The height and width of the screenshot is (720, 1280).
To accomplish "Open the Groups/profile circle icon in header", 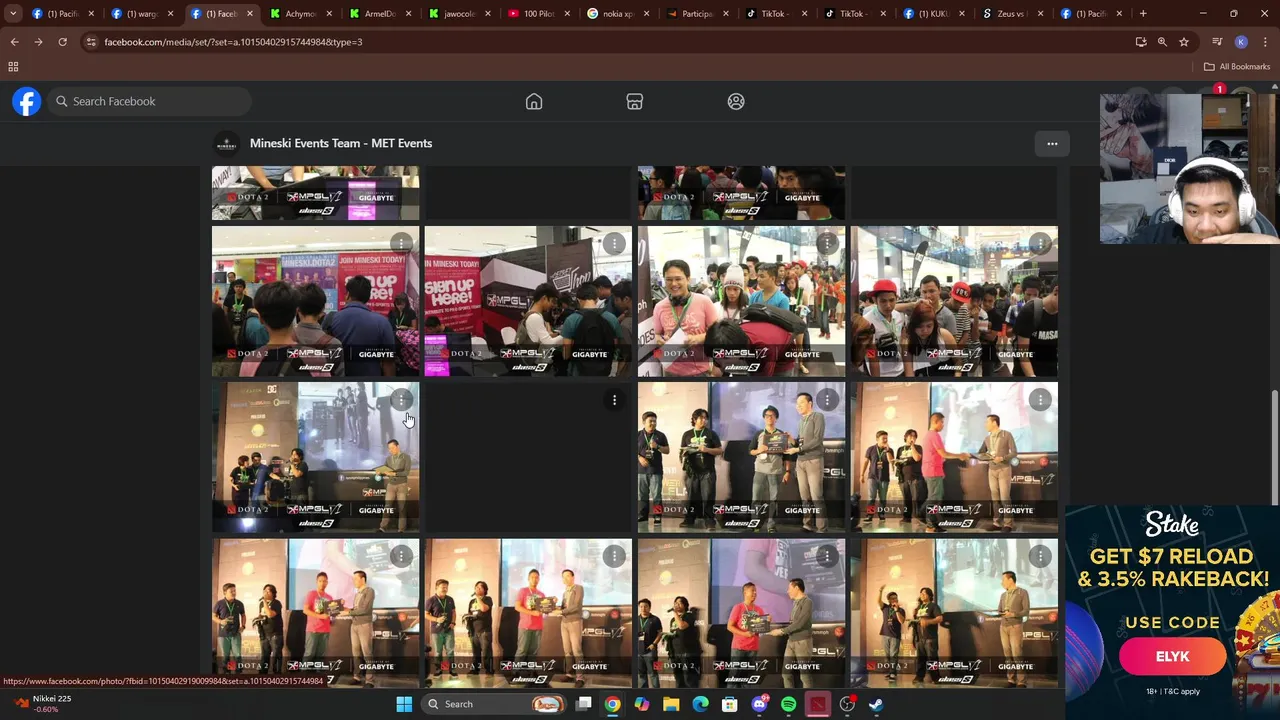I will coord(736,101).
